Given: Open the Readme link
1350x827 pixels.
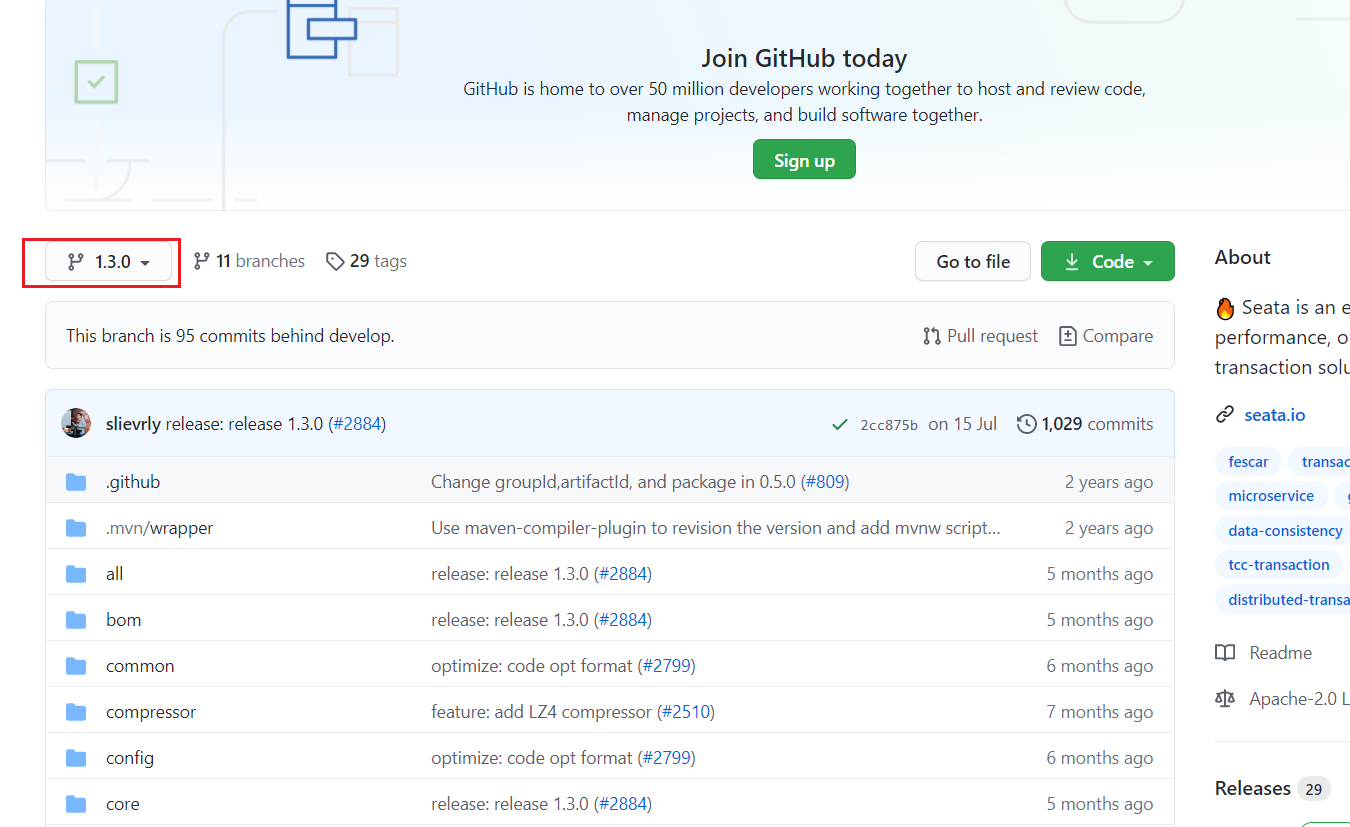Looking at the screenshot, I should pyautogui.click(x=1280, y=653).
